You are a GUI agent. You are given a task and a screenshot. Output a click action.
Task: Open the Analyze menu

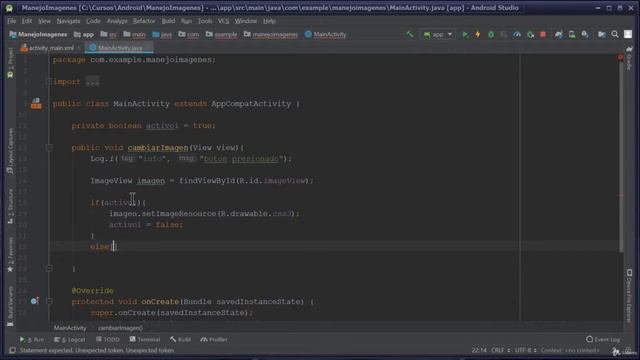pyautogui.click(x=117, y=21)
